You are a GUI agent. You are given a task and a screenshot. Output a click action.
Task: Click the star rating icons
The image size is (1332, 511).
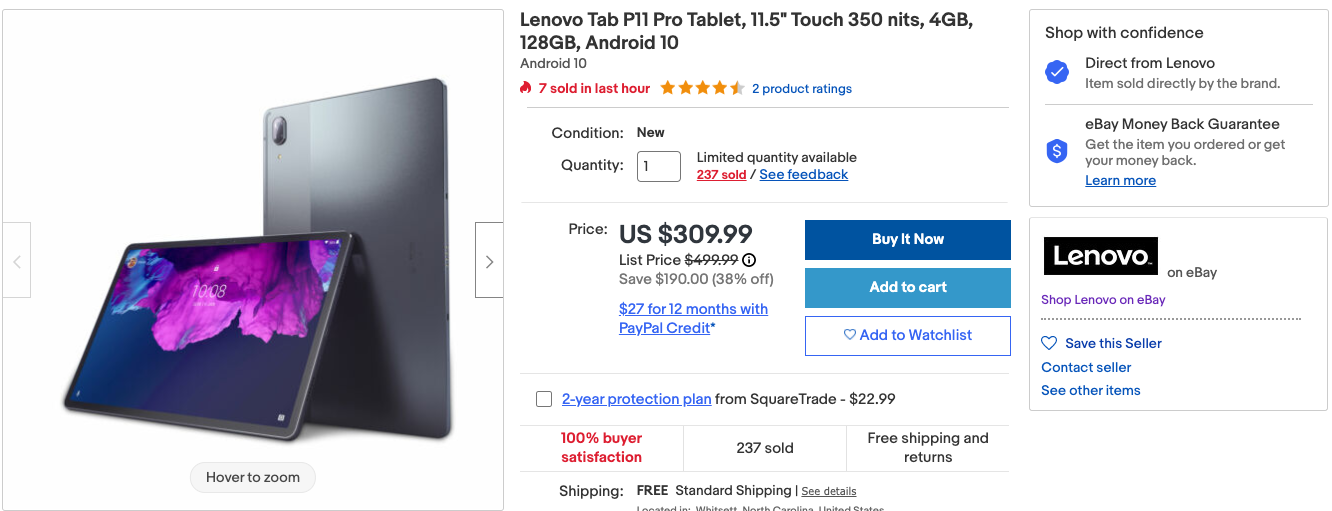(702, 88)
